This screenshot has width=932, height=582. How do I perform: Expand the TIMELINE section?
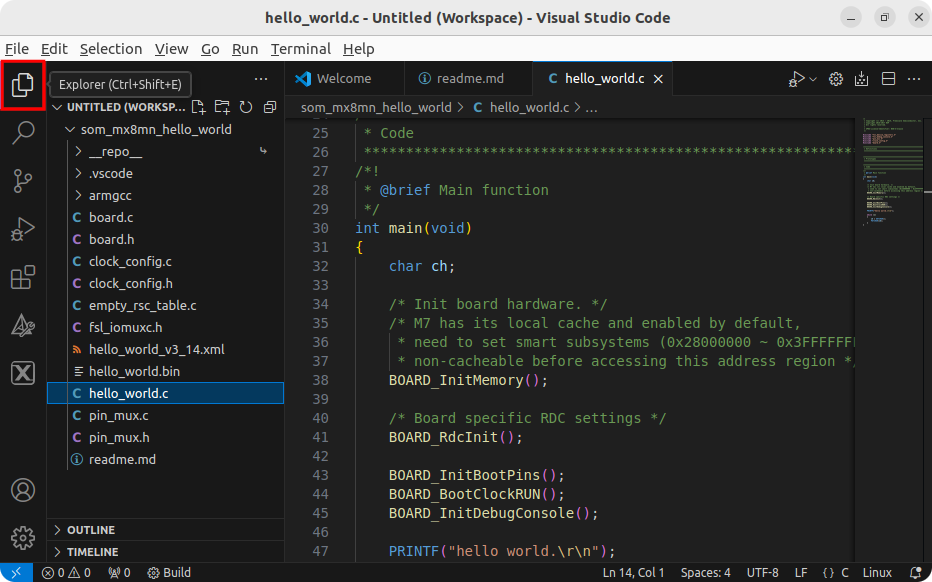click(92, 552)
